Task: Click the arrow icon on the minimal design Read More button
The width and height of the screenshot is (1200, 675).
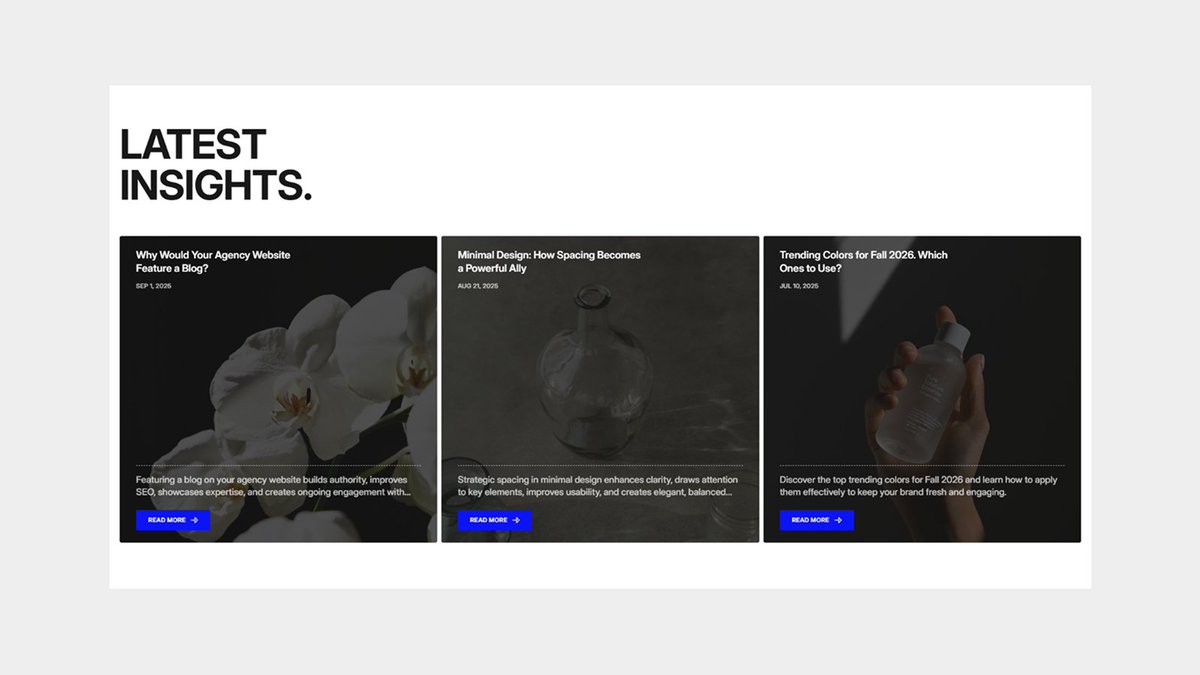Action: (x=516, y=520)
